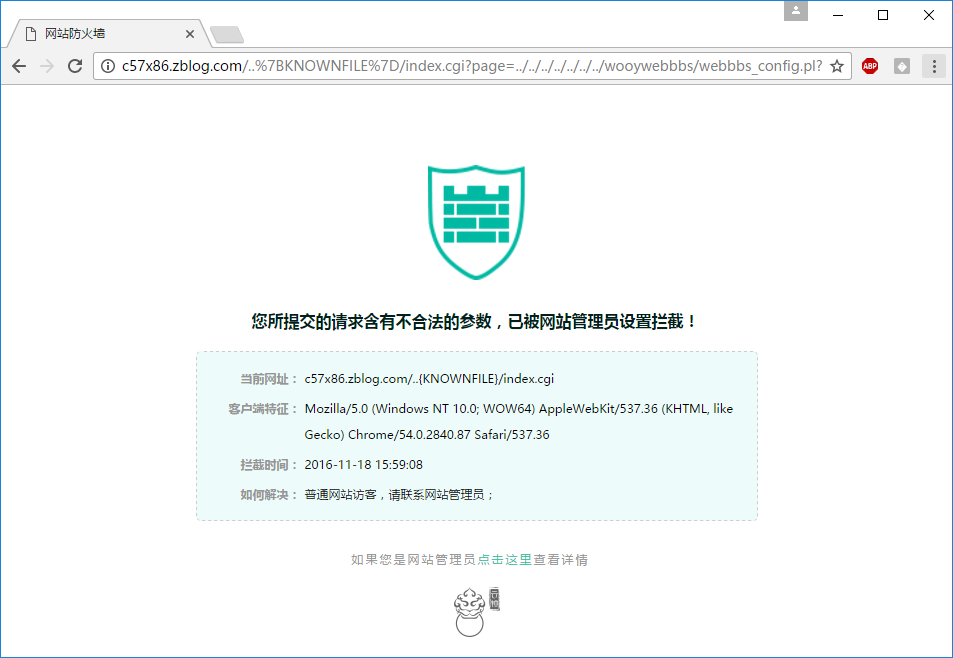Bookmark this page with the star icon
Screen dimensions: 953x658
[837, 66]
